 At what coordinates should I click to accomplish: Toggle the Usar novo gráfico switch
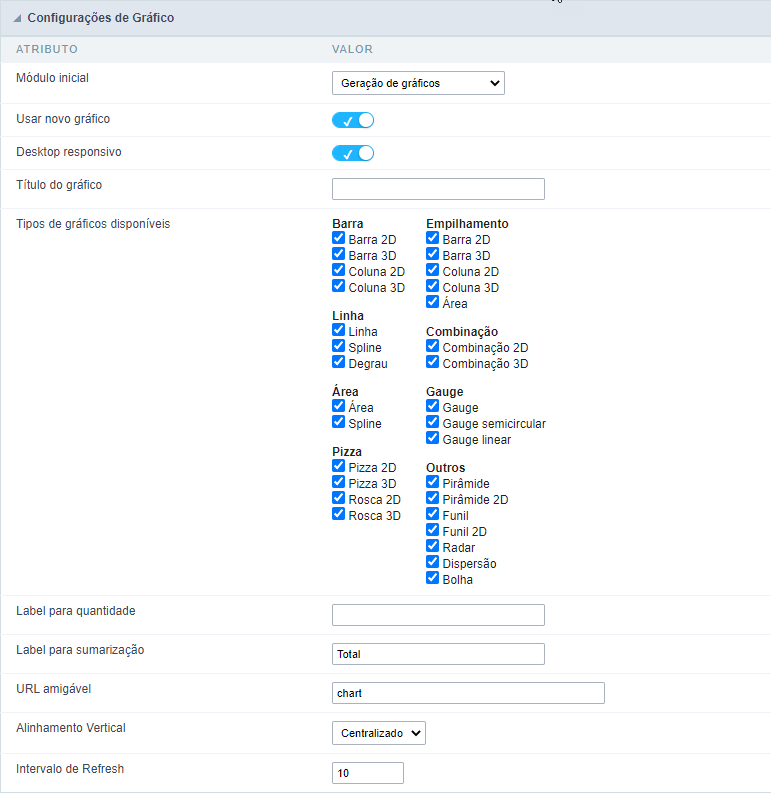click(x=353, y=120)
